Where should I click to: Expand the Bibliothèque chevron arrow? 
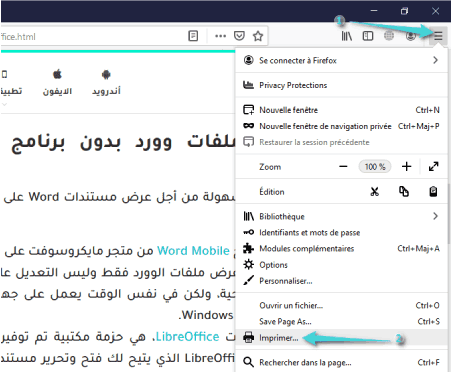coord(435,216)
